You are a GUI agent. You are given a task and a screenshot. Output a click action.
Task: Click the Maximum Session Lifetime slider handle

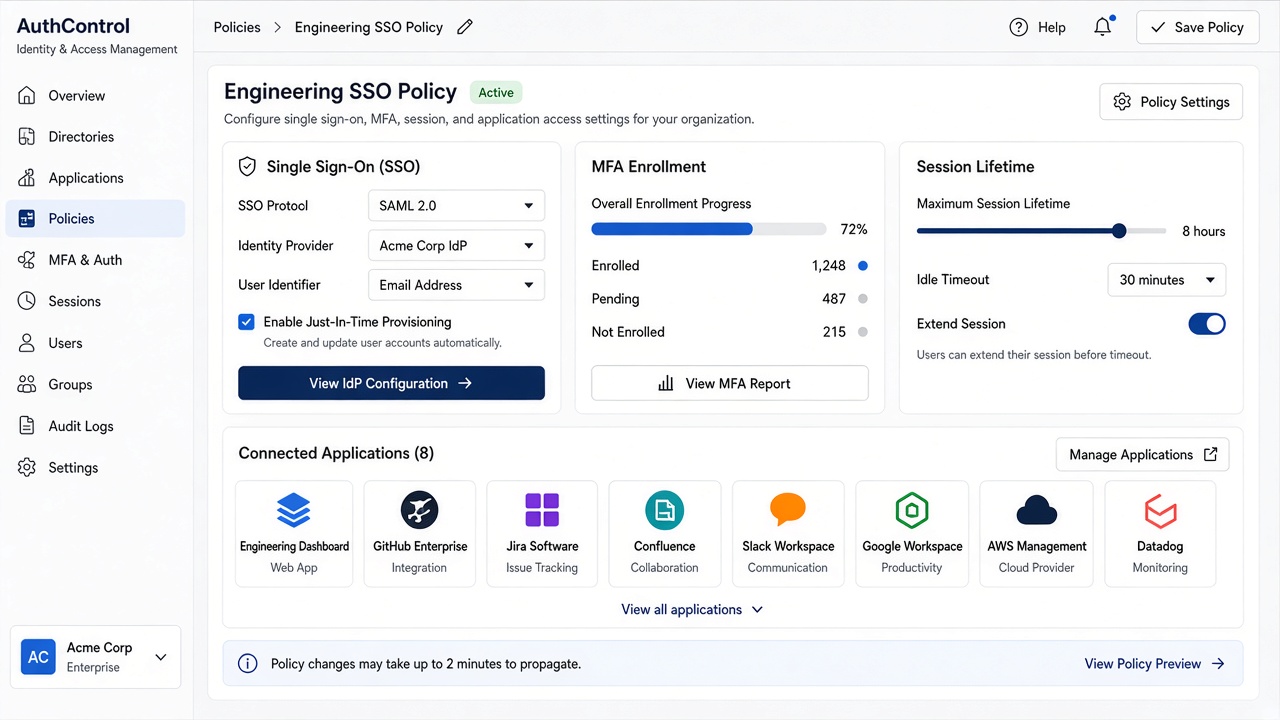[1119, 231]
